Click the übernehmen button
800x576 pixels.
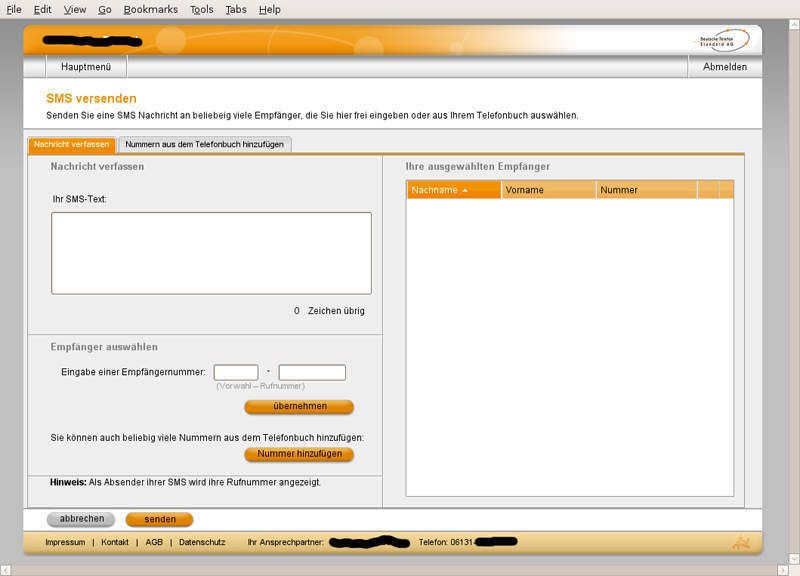[299, 407]
